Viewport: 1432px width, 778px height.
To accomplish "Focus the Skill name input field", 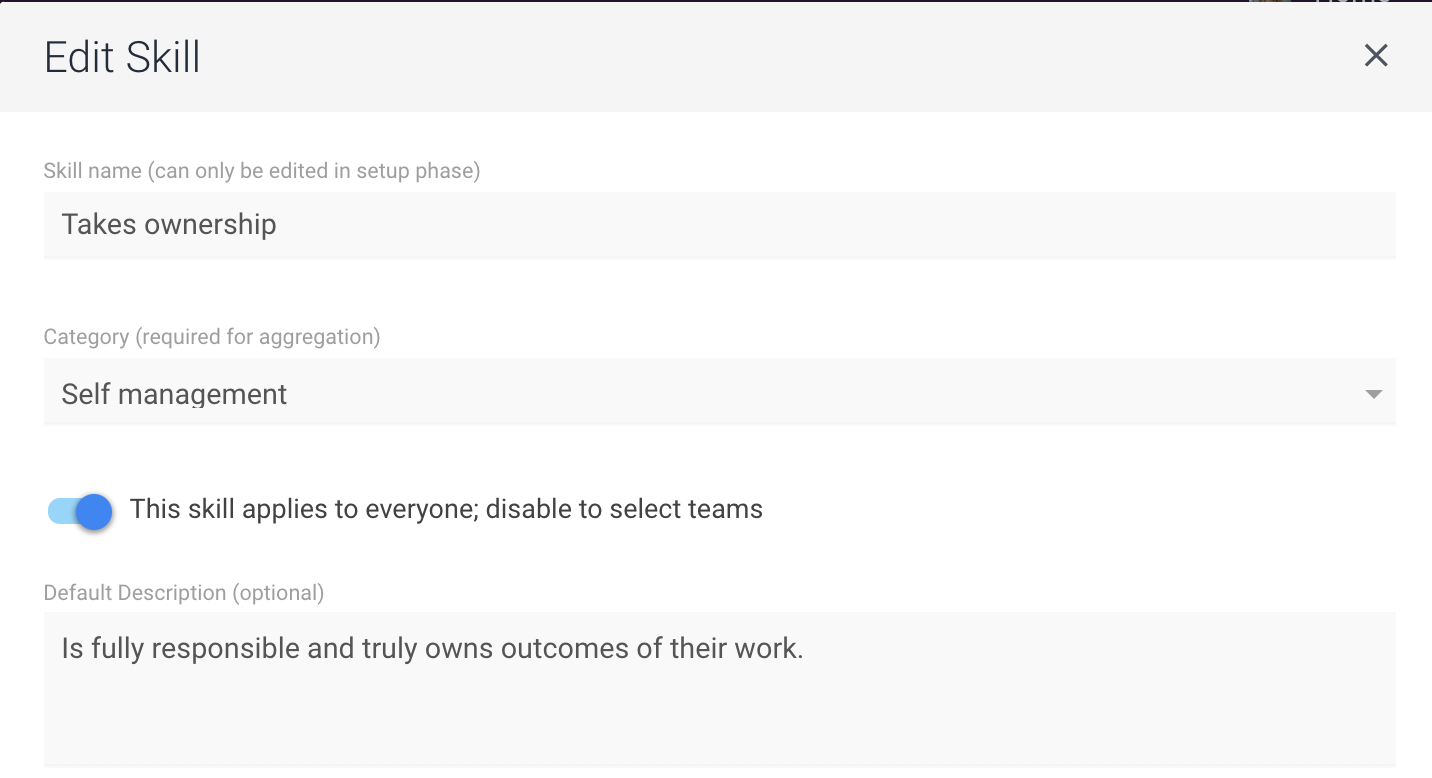I will [x=719, y=225].
